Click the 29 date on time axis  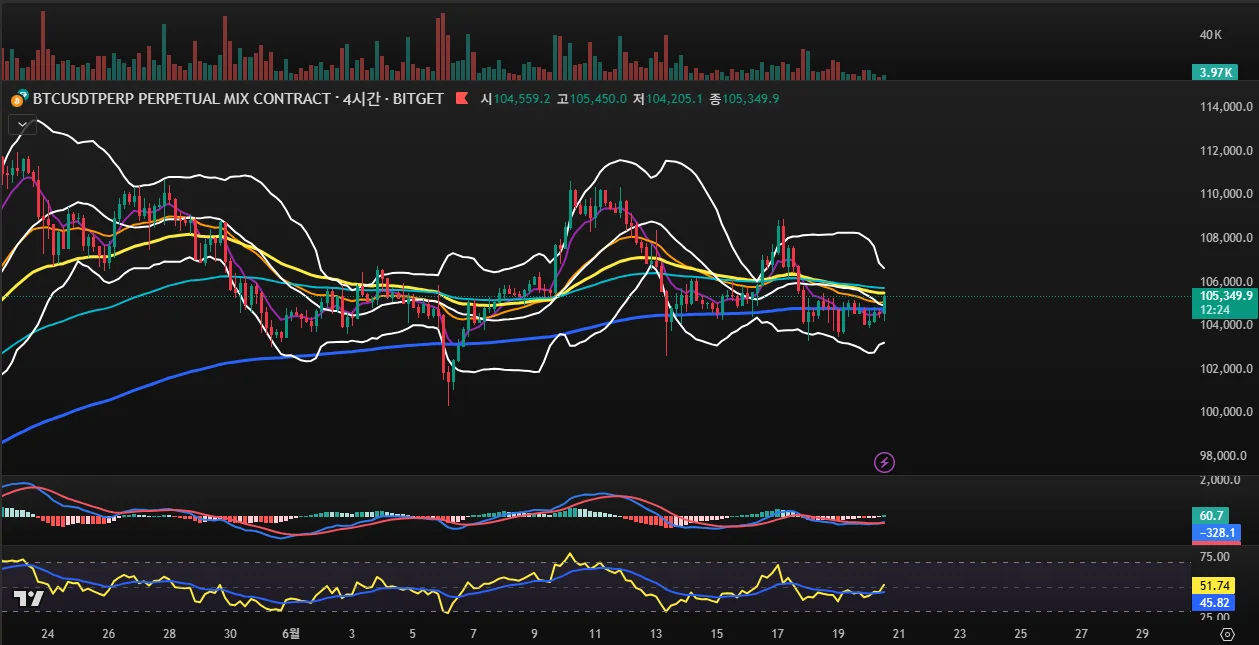pos(1142,633)
